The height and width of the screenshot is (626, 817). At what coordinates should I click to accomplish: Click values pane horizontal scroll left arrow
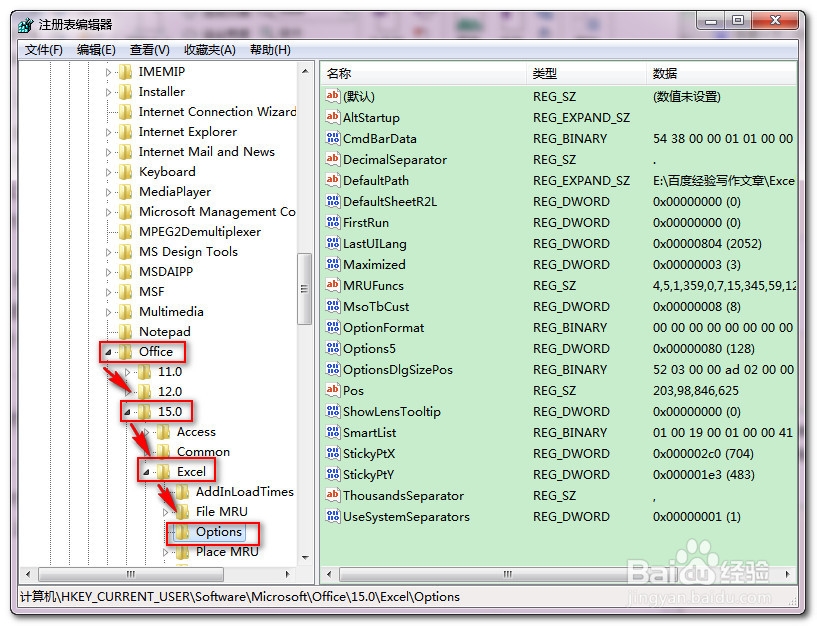coord(328,574)
